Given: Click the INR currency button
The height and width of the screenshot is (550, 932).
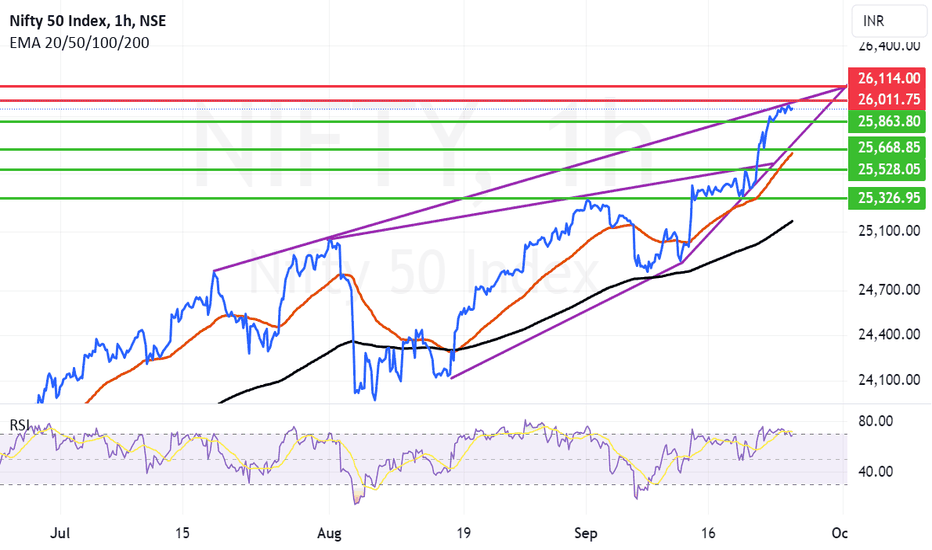Looking at the screenshot, I should (889, 21).
